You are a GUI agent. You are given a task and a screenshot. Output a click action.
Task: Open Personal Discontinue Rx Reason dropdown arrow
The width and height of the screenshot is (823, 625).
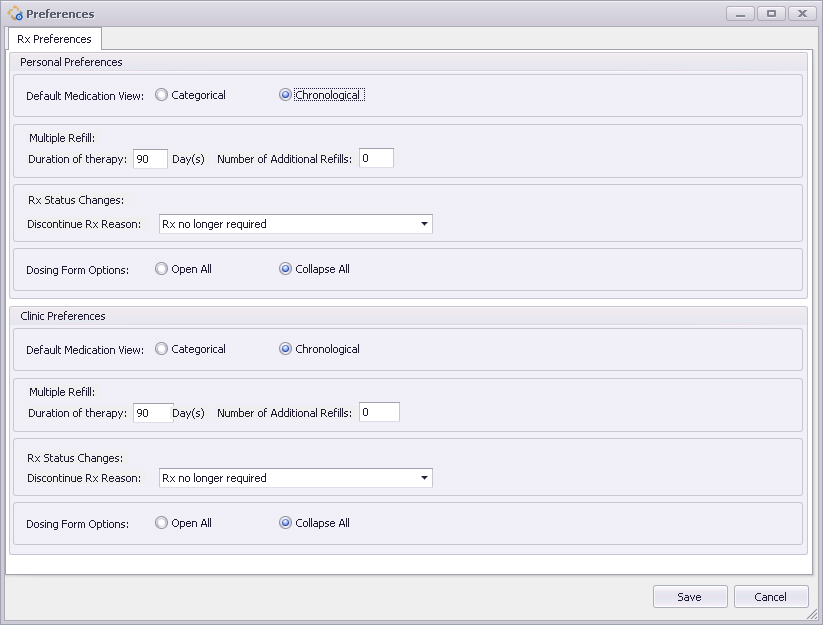(424, 224)
